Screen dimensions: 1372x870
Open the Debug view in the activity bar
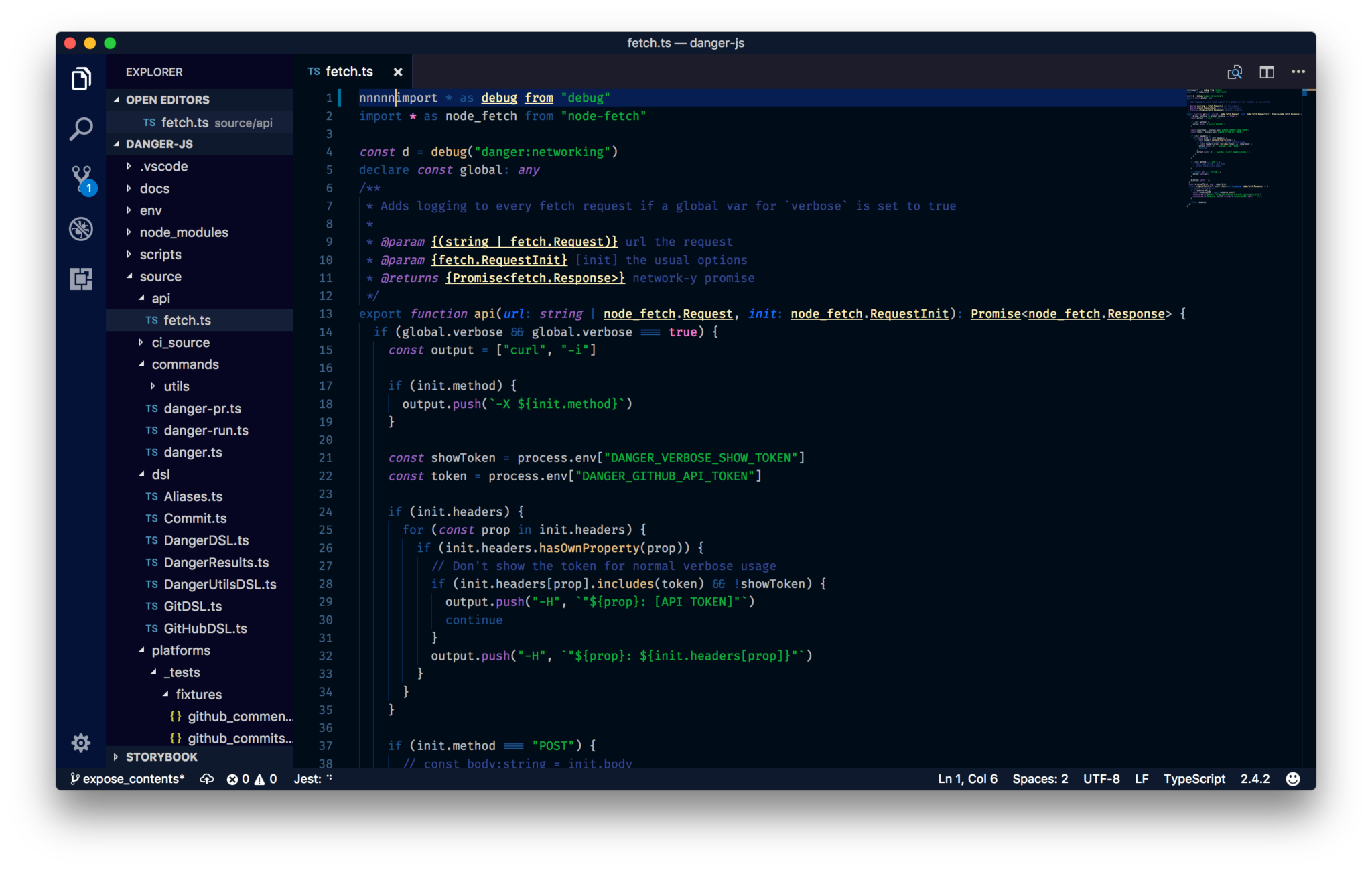80,228
